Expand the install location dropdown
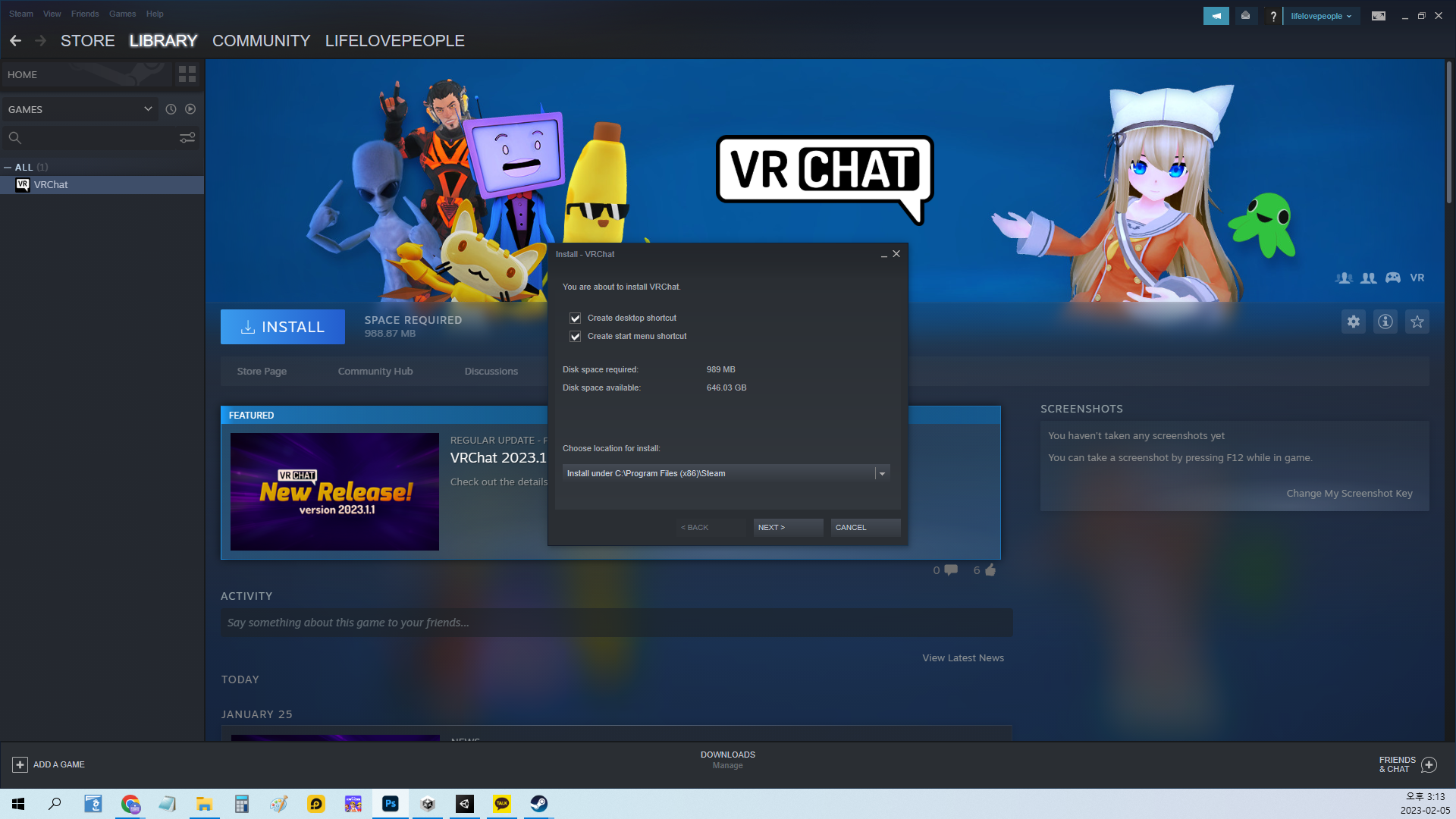Image resolution: width=1456 pixels, height=819 pixels. coord(882,473)
